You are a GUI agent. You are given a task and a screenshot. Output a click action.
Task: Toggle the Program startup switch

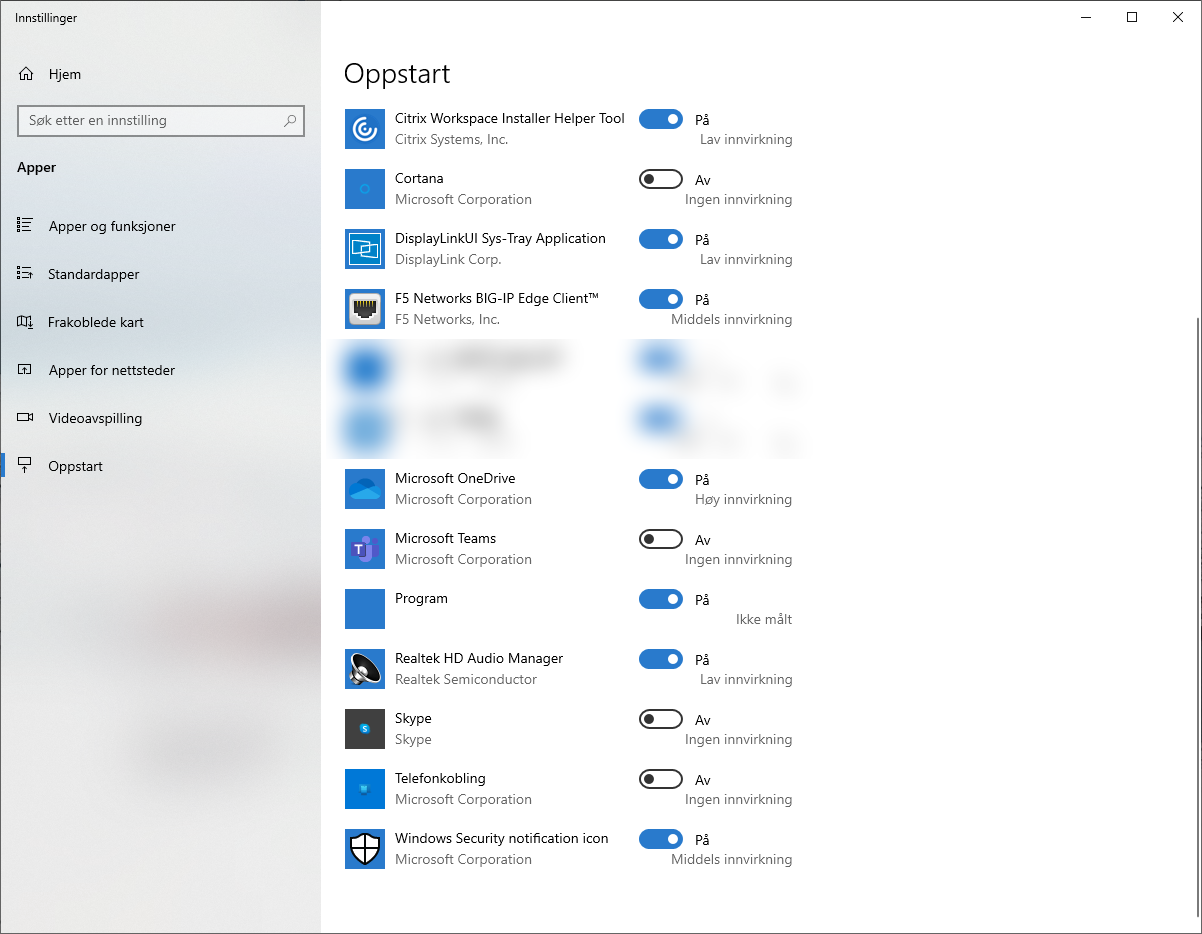coord(661,599)
